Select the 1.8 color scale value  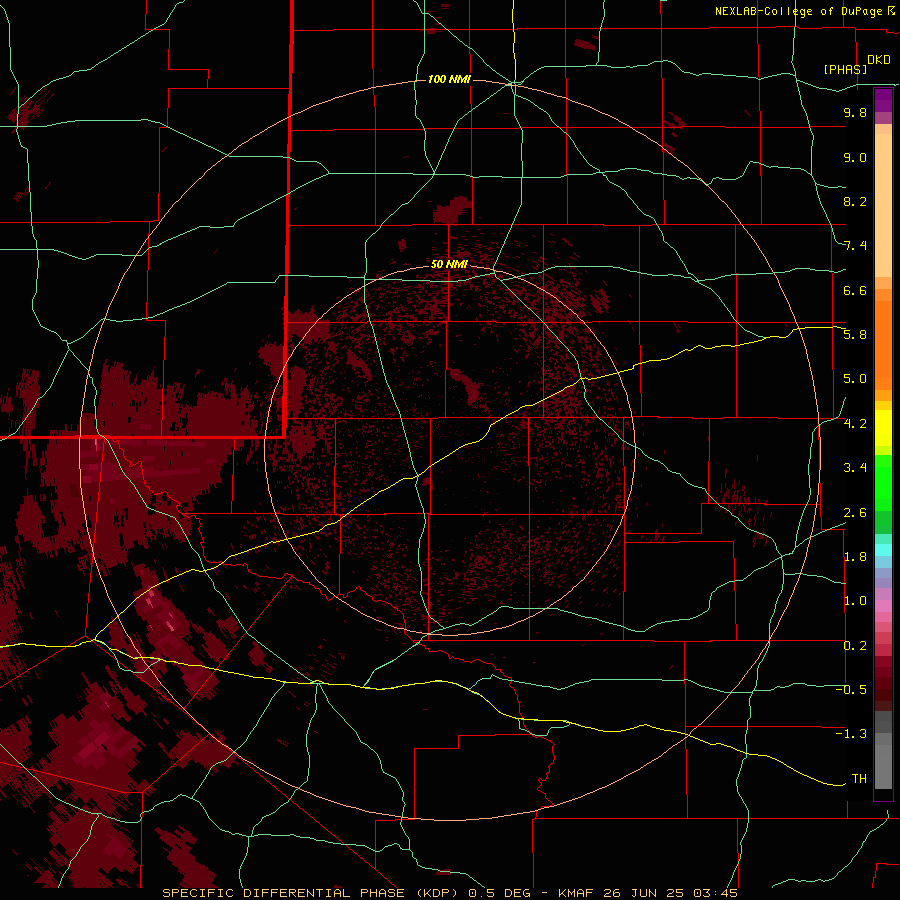(x=855, y=557)
